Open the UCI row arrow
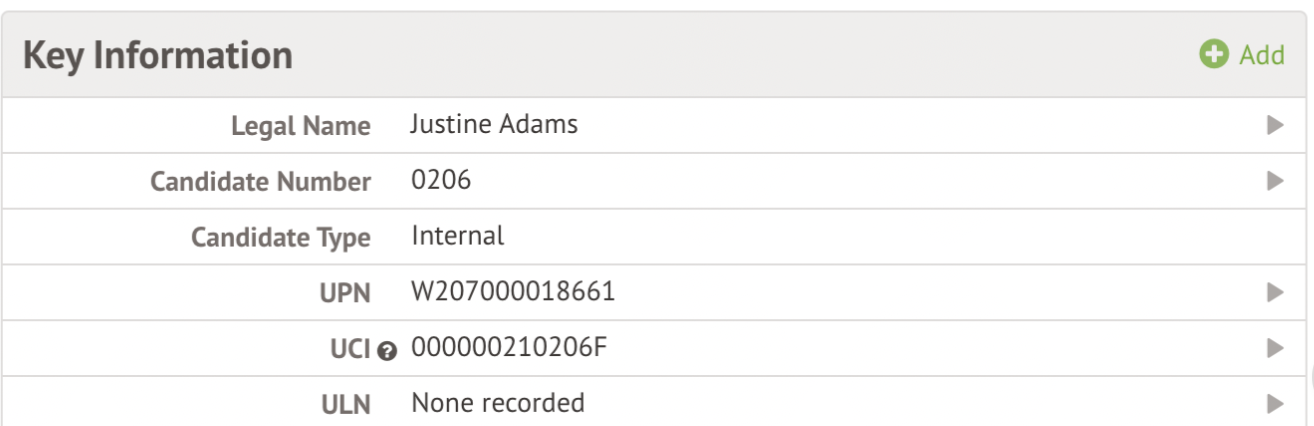1314x426 pixels. [x=1275, y=348]
